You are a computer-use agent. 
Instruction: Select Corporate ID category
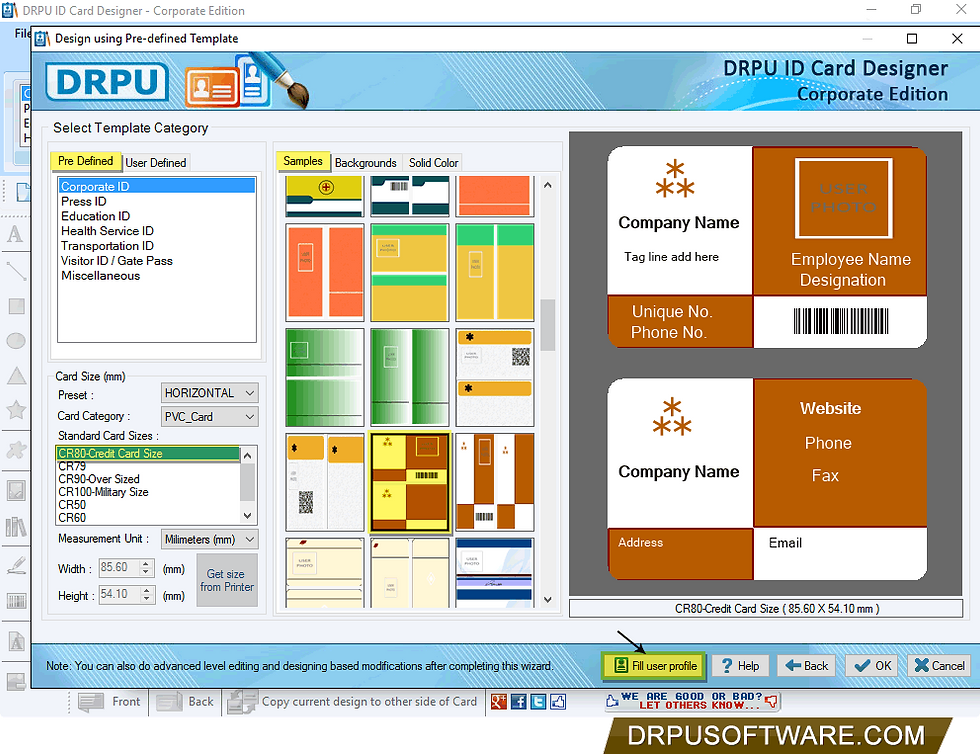(157, 186)
